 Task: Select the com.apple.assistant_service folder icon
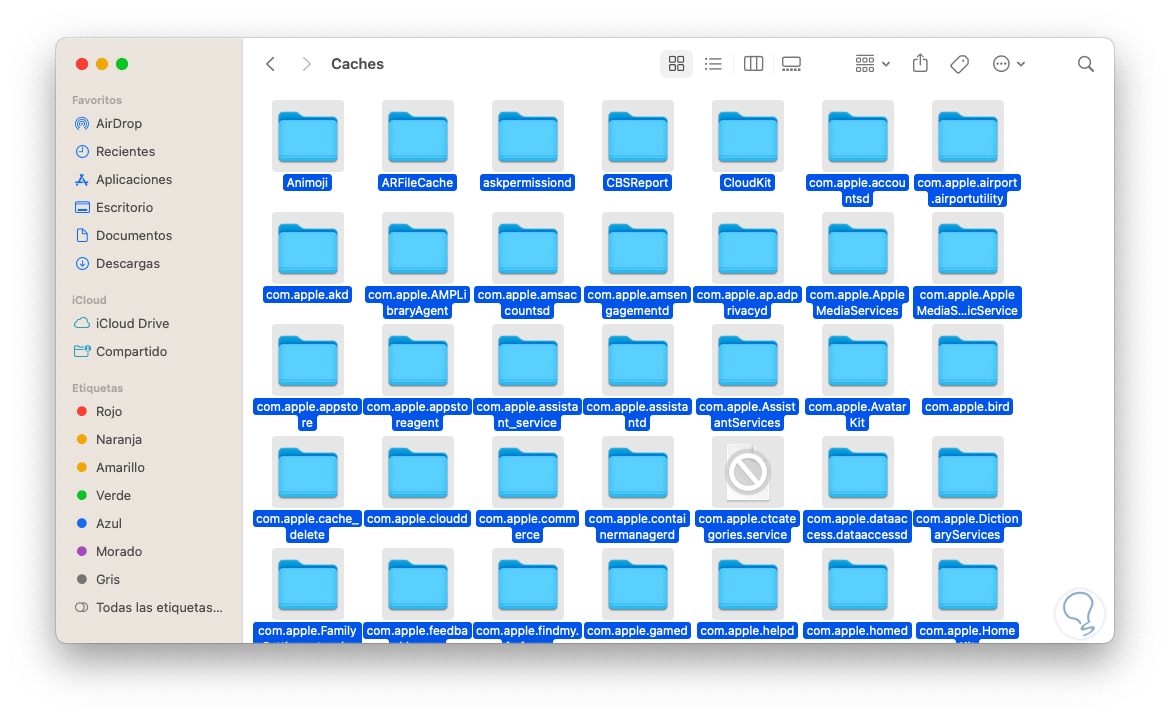[x=528, y=360]
